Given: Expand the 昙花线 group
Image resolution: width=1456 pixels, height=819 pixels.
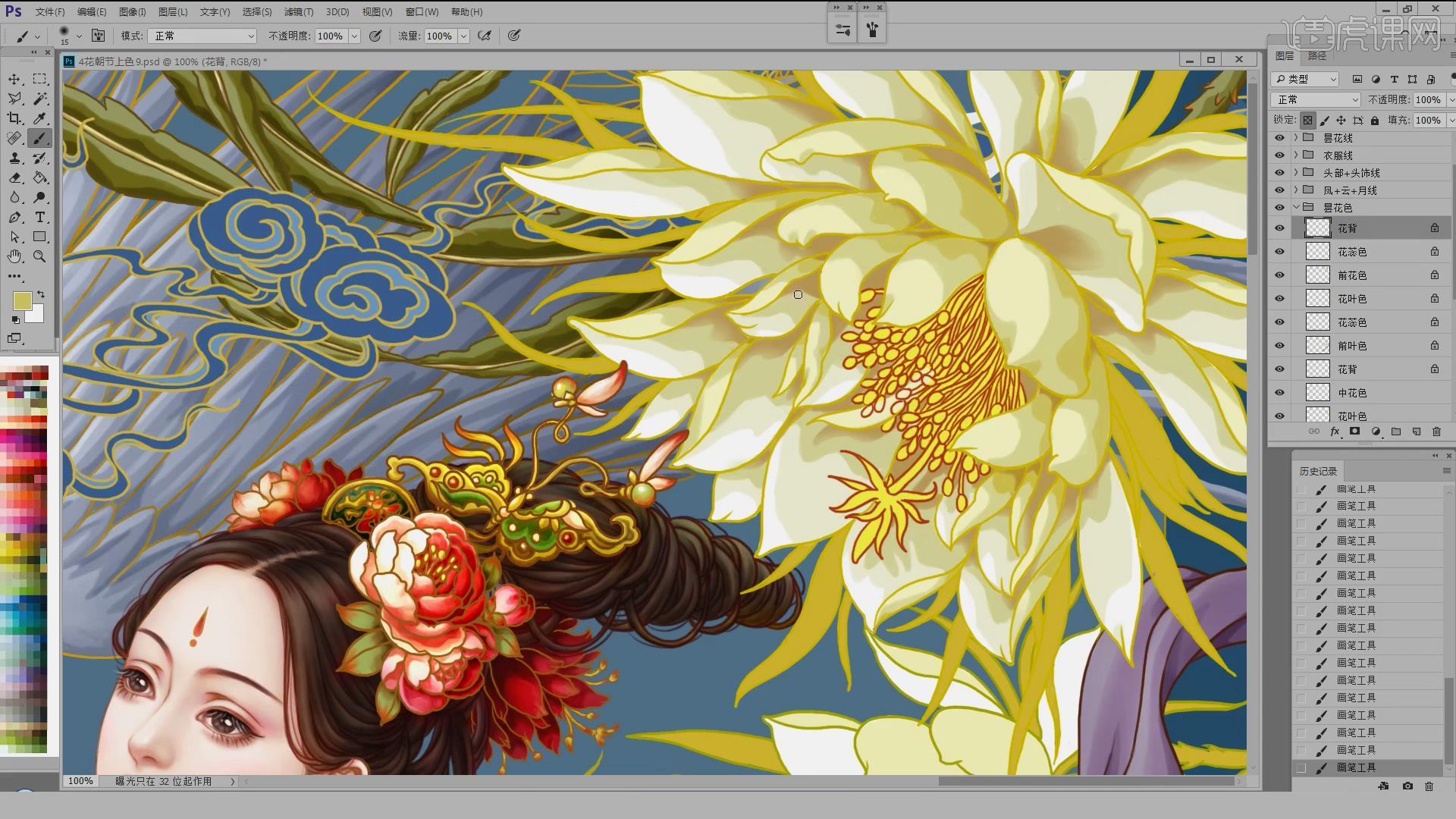Looking at the screenshot, I should coord(1296,138).
